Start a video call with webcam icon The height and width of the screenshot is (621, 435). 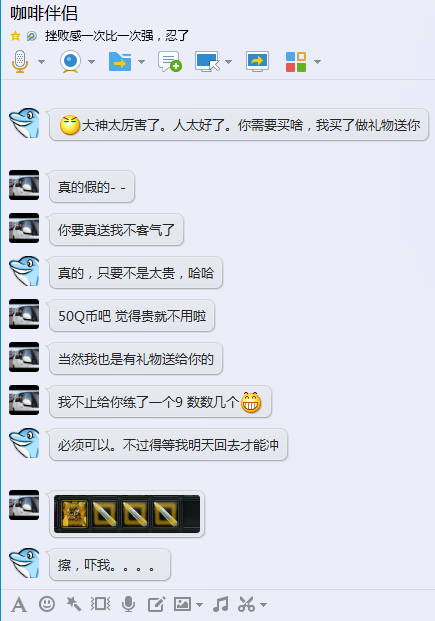[x=71, y=62]
